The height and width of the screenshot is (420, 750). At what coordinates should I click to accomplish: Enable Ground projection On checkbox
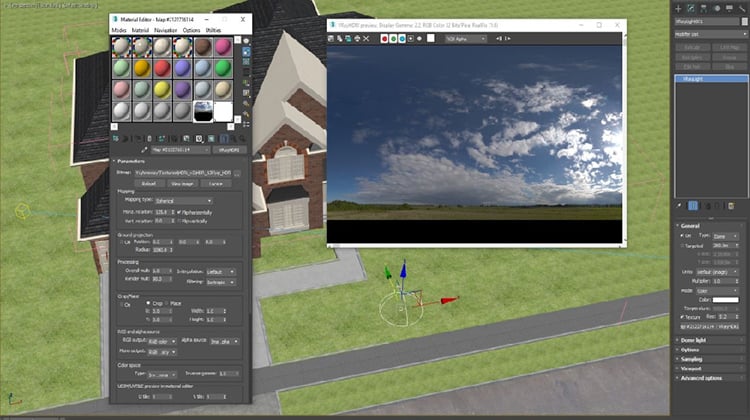click(121, 243)
